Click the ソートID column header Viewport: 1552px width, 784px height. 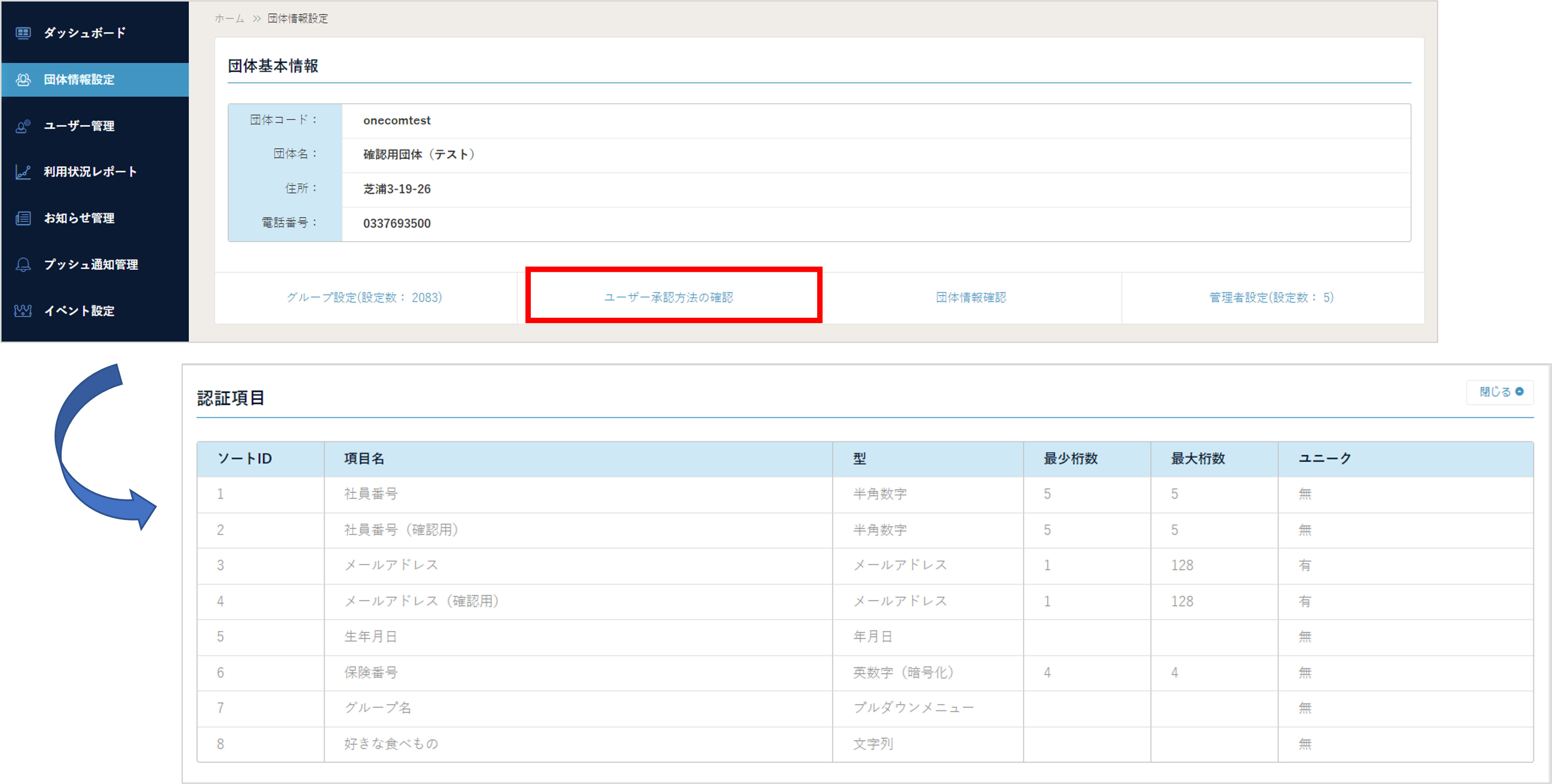point(244,459)
